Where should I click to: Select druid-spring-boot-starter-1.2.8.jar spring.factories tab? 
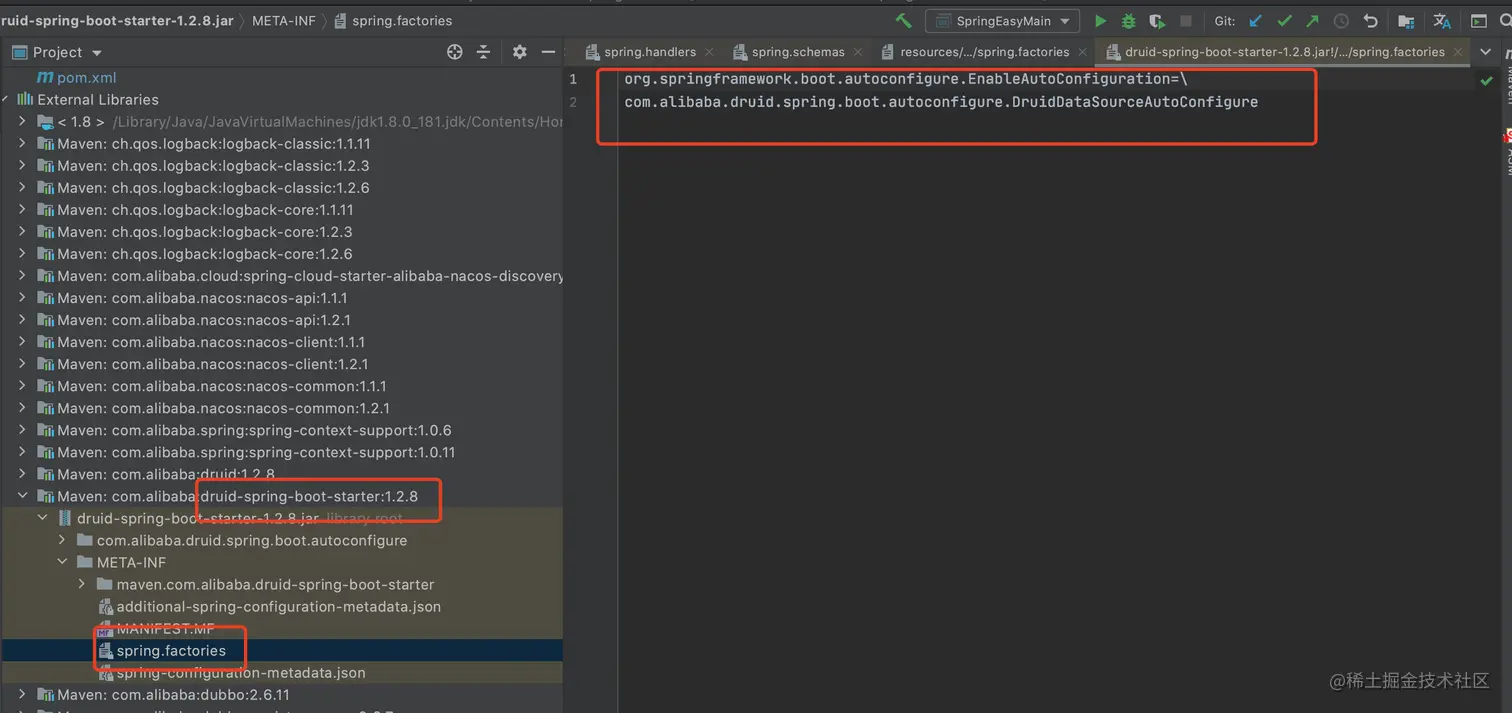click(x=1284, y=52)
